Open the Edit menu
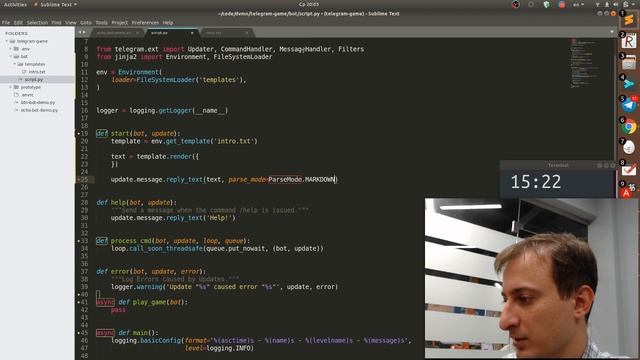Screen dimensions: 640x360 tap(18, 22)
